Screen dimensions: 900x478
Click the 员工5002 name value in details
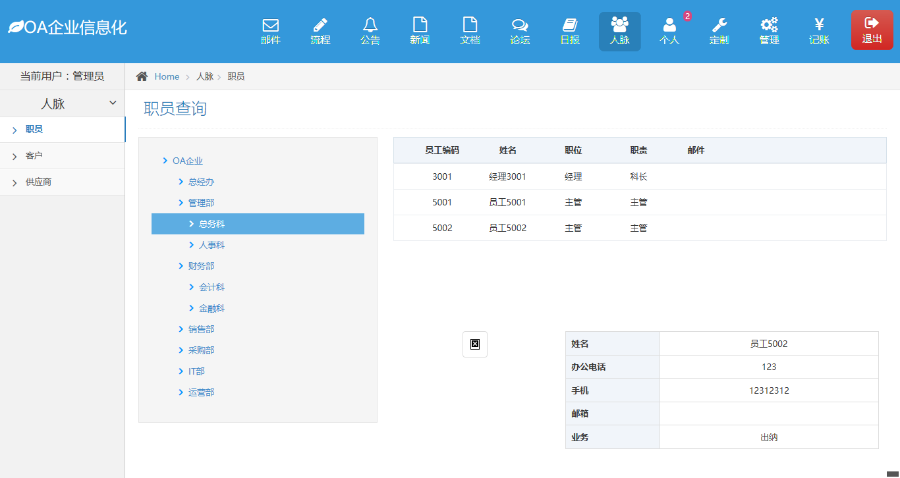(769, 344)
